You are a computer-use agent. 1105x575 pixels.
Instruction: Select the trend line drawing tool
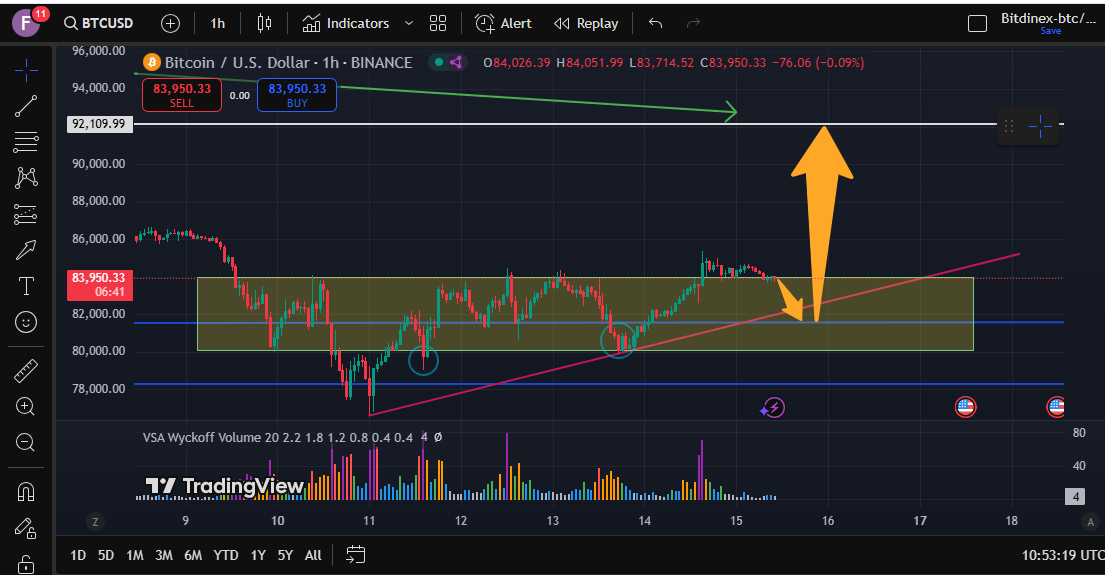26,106
